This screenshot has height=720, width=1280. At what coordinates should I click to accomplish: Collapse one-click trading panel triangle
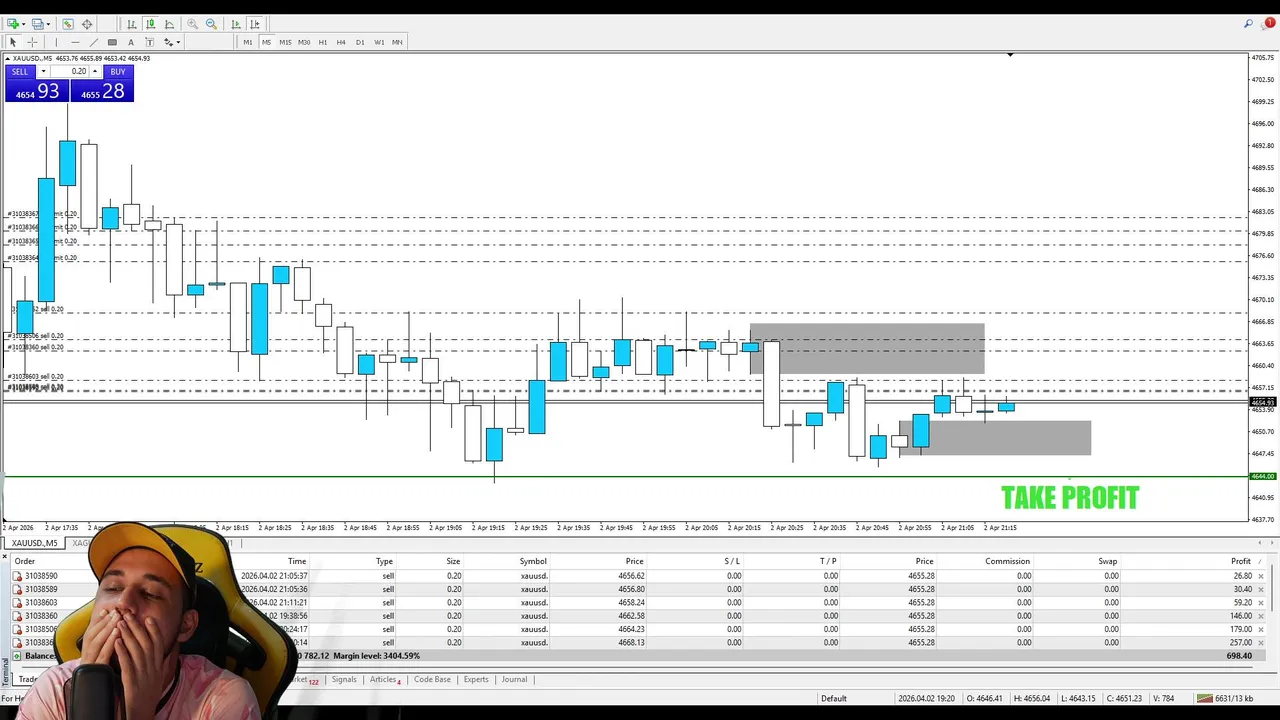click(8, 58)
